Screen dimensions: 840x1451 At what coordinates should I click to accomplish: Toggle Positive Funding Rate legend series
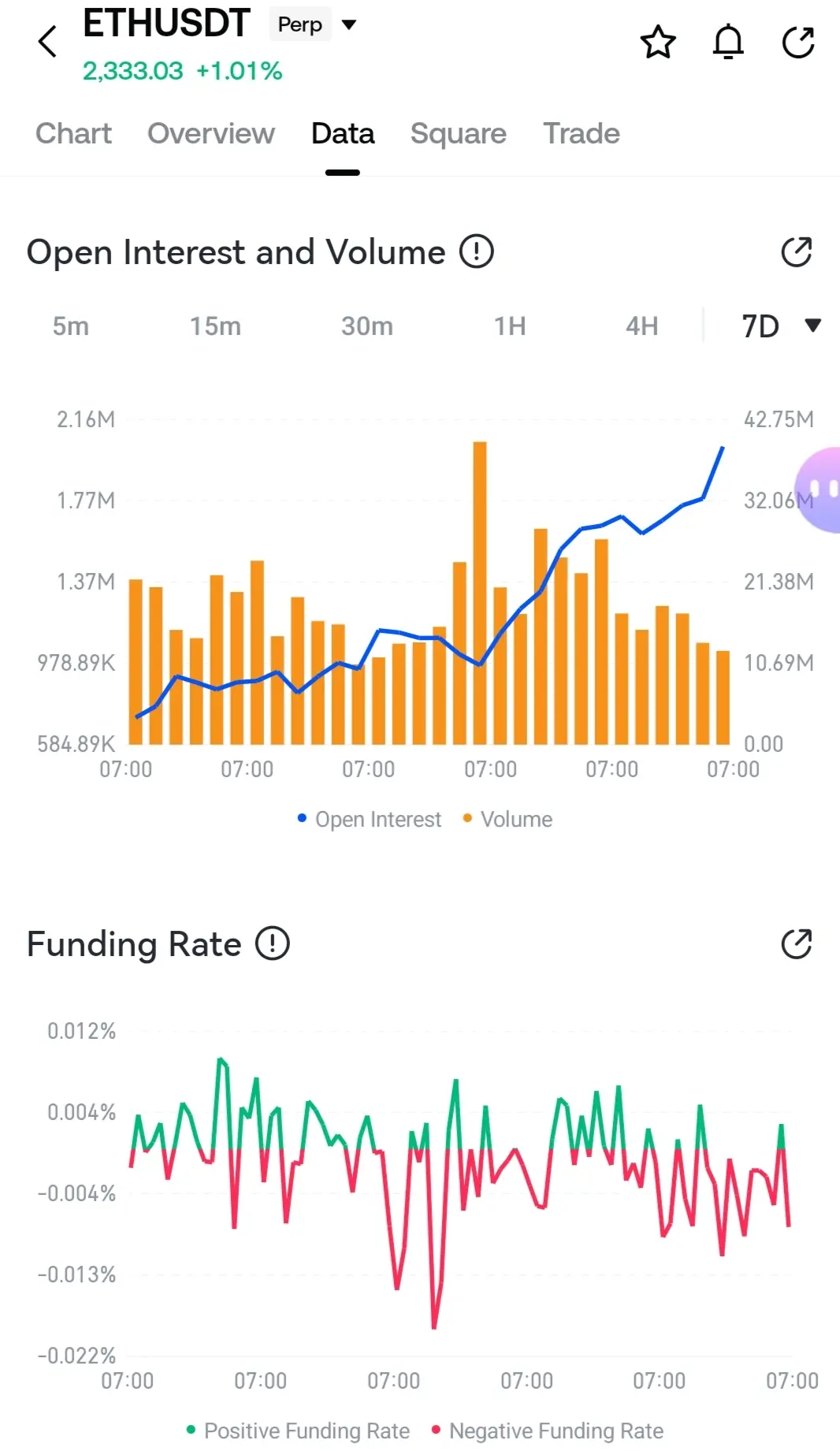(x=298, y=1431)
